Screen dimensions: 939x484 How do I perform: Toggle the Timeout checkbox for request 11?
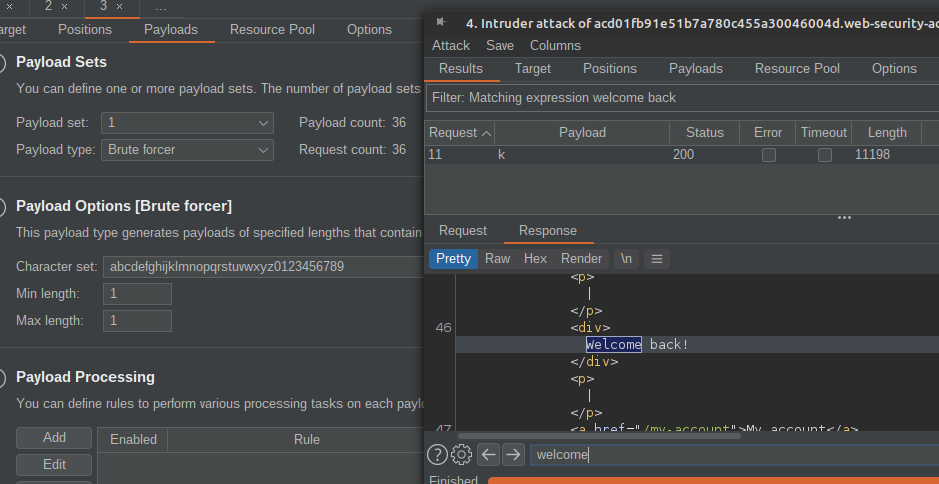[824, 155]
